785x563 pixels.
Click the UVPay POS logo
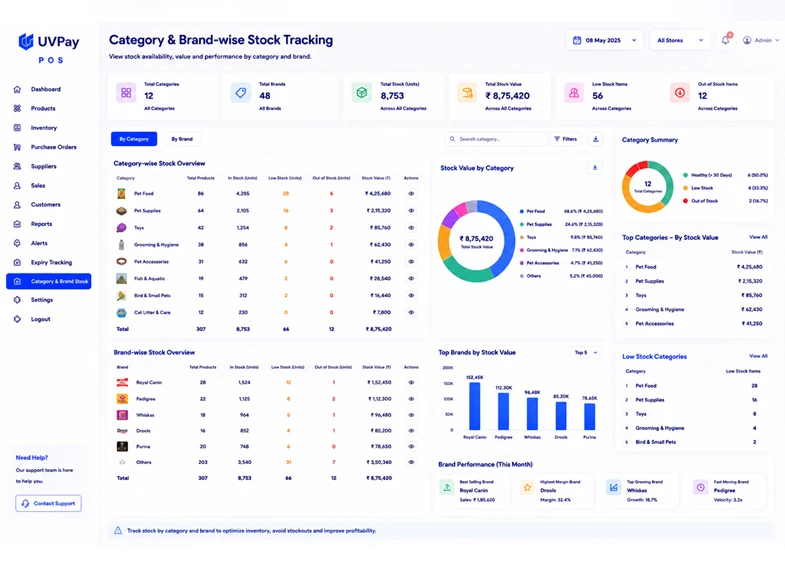pyautogui.click(x=49, y=48)
